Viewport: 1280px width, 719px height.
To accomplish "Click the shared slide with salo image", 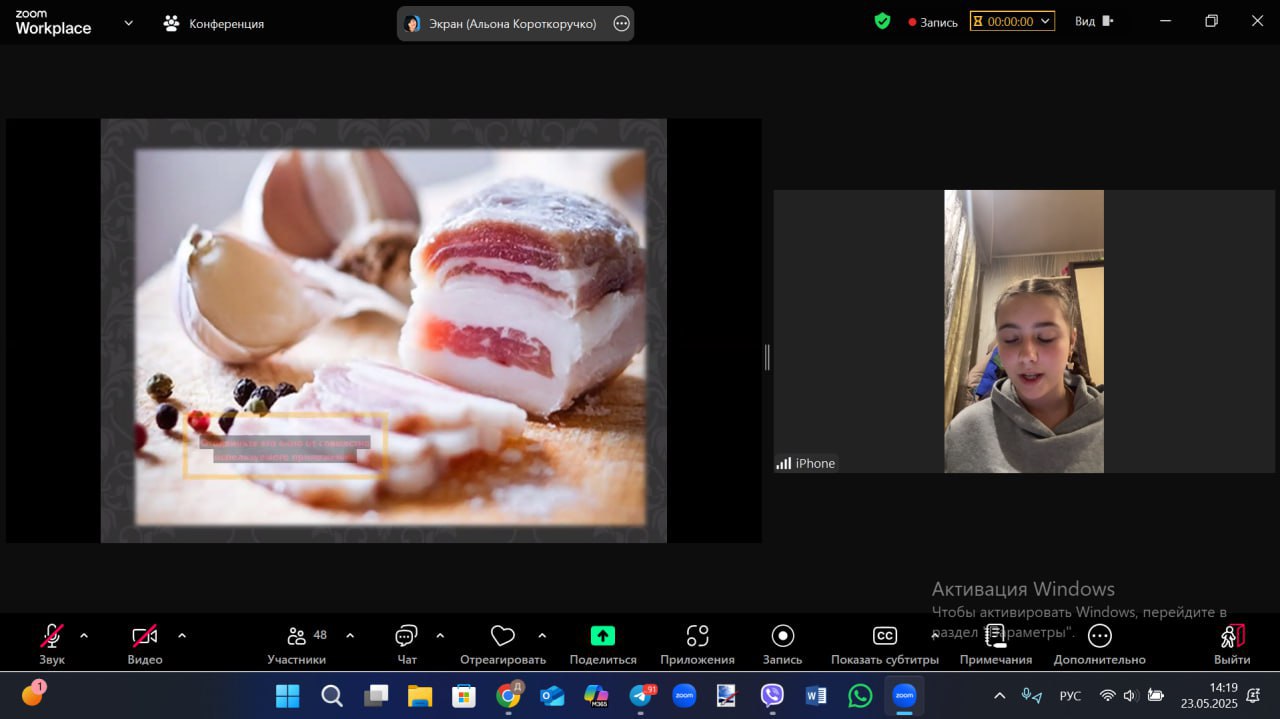I will coord(384,331).
